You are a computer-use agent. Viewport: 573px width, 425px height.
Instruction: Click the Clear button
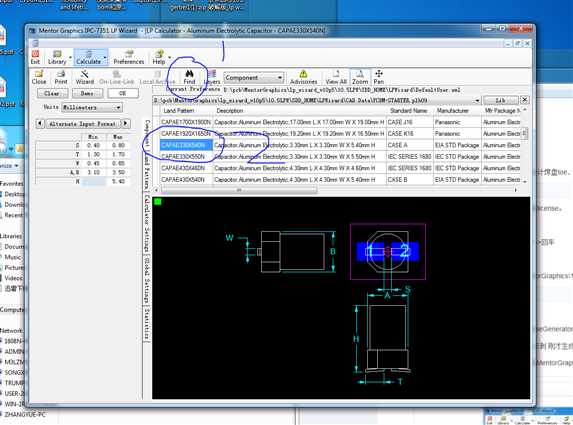[52, 94]
